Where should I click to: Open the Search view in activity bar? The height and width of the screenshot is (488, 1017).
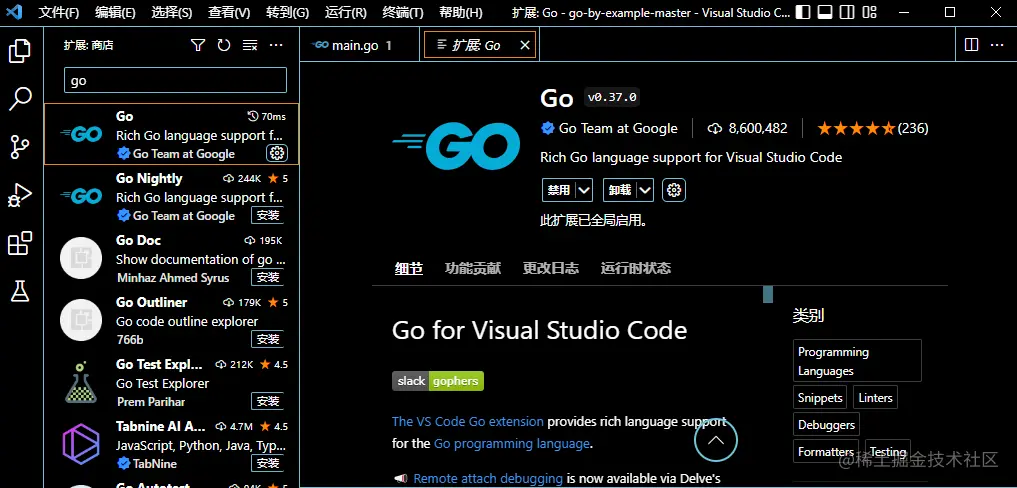pyautogui.click(x=20, y=99)
